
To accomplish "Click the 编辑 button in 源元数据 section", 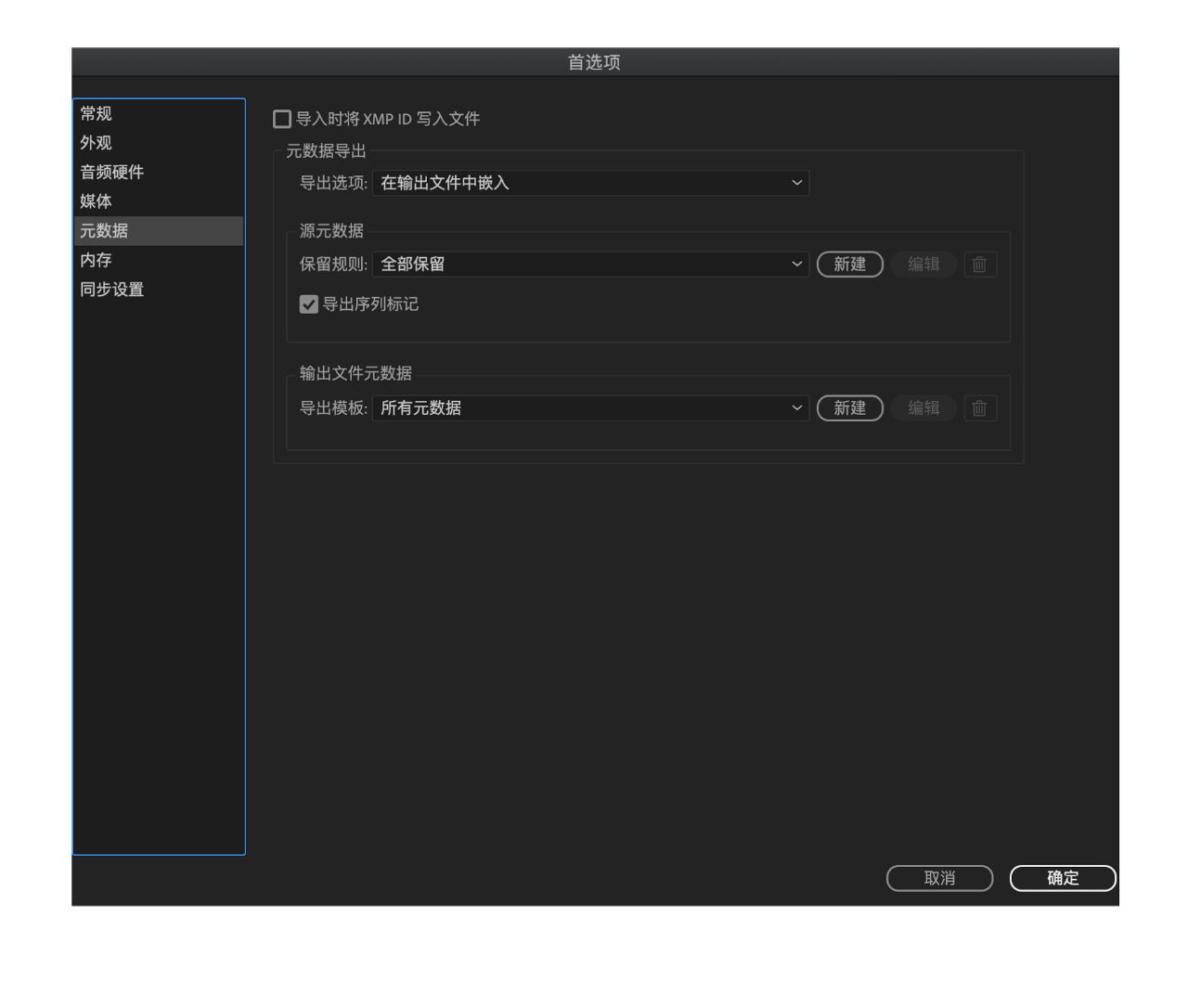I will click(923, 265).
